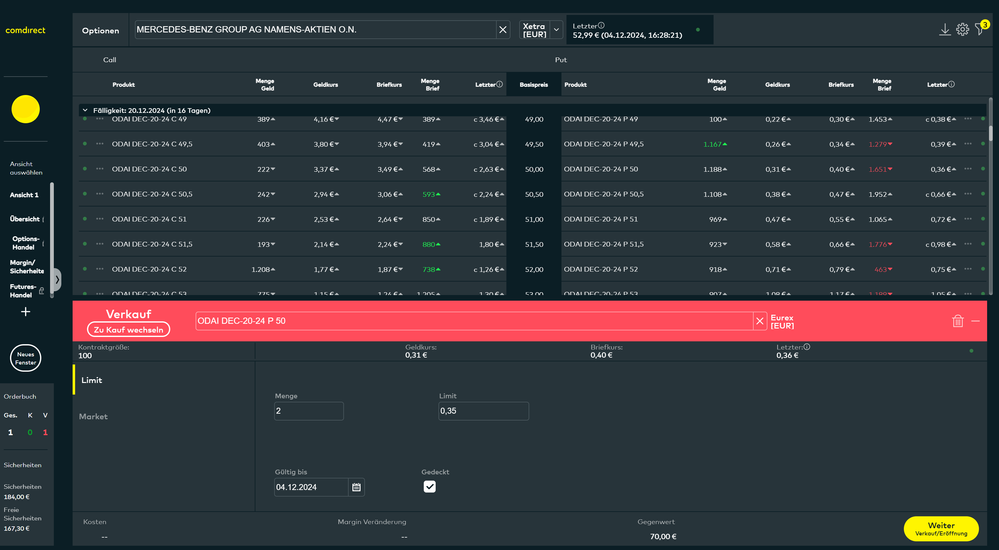Uncheck the Gedeckt checkbox
This screenshot has height=550, width=999.
(430, 487)
